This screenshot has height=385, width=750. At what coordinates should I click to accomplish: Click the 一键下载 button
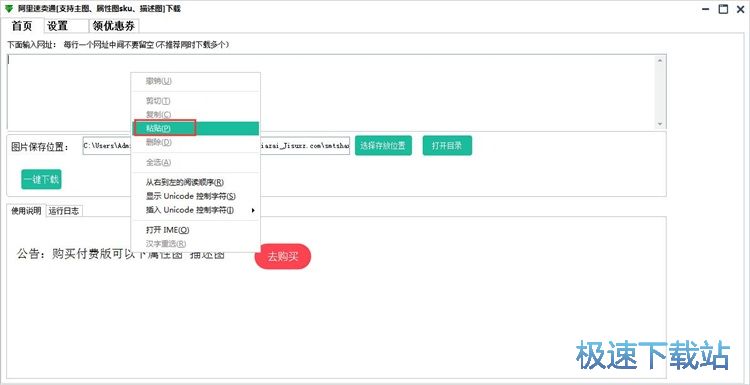[x=41, y=179]
